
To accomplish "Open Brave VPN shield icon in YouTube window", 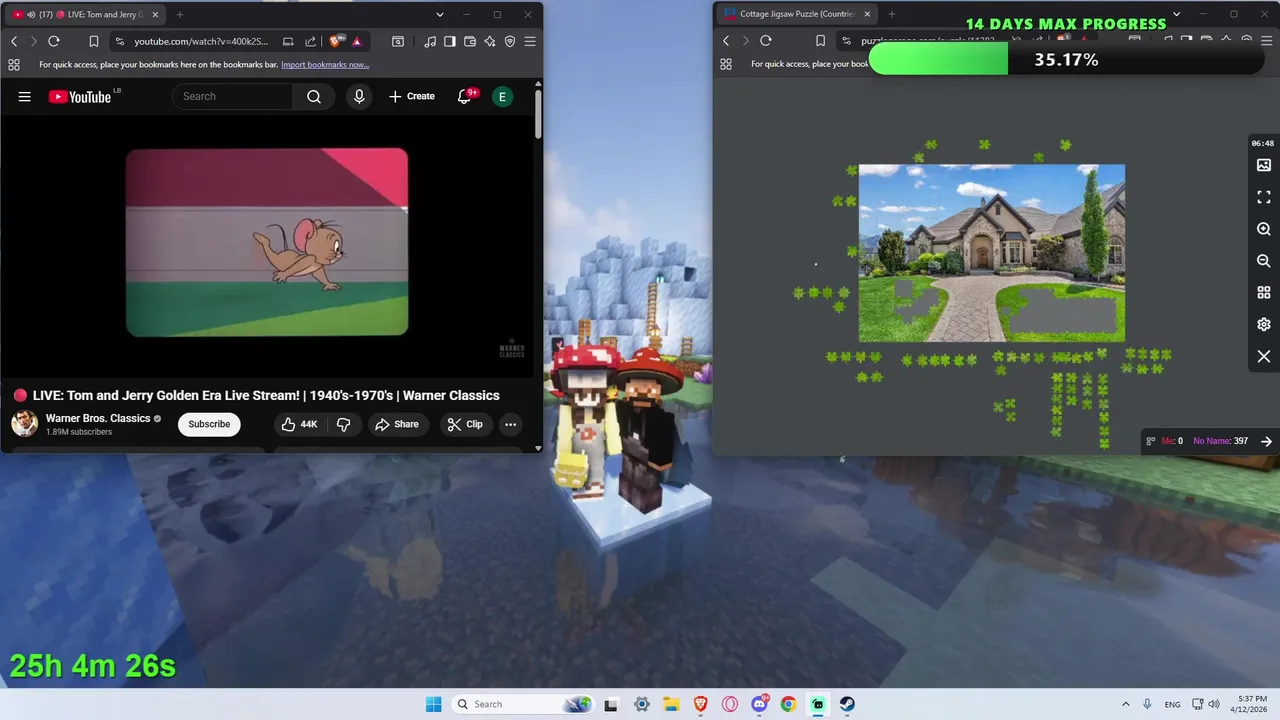I will tap(510, 41).
